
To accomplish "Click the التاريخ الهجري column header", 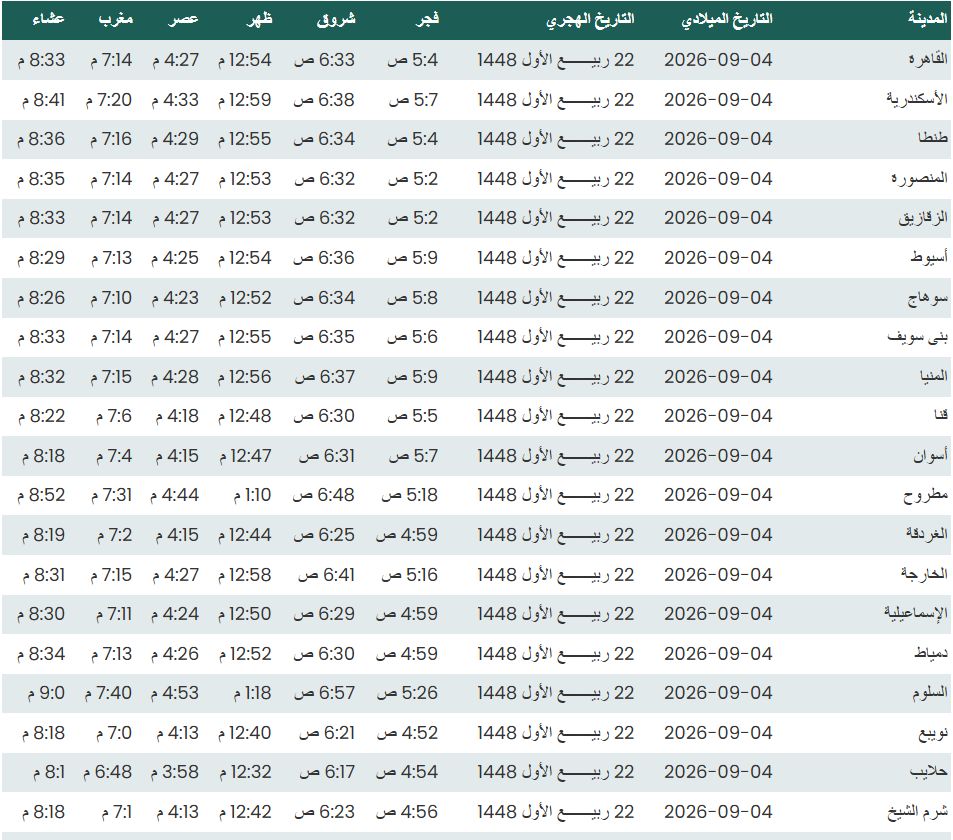I will 590,19.
